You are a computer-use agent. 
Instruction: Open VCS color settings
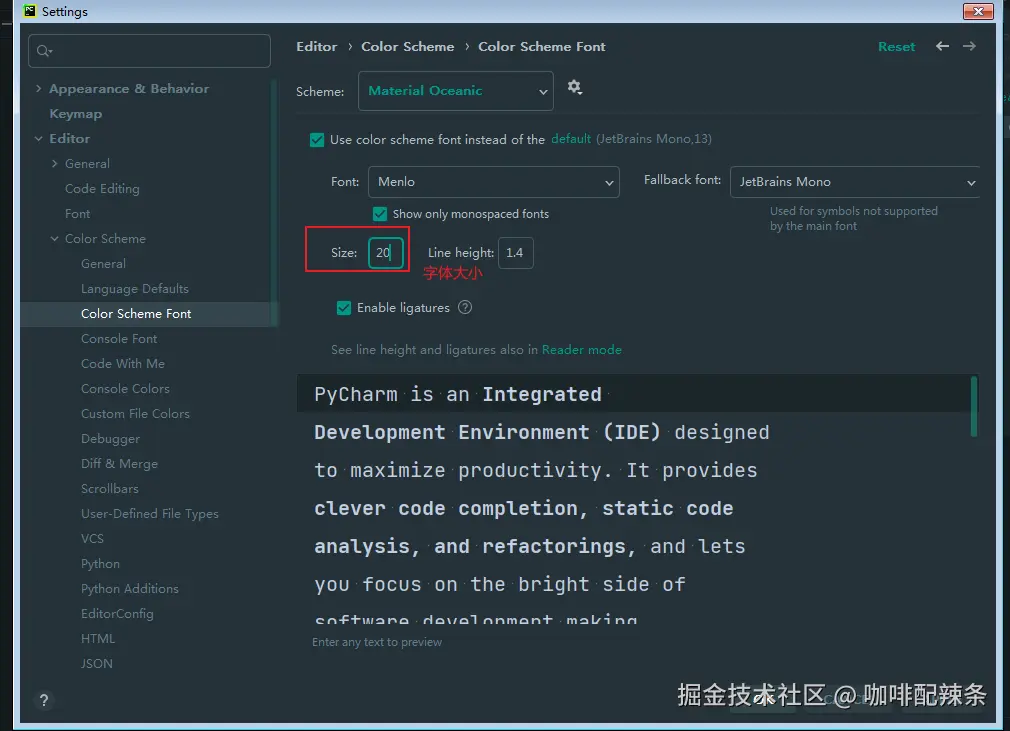[92, 538]
